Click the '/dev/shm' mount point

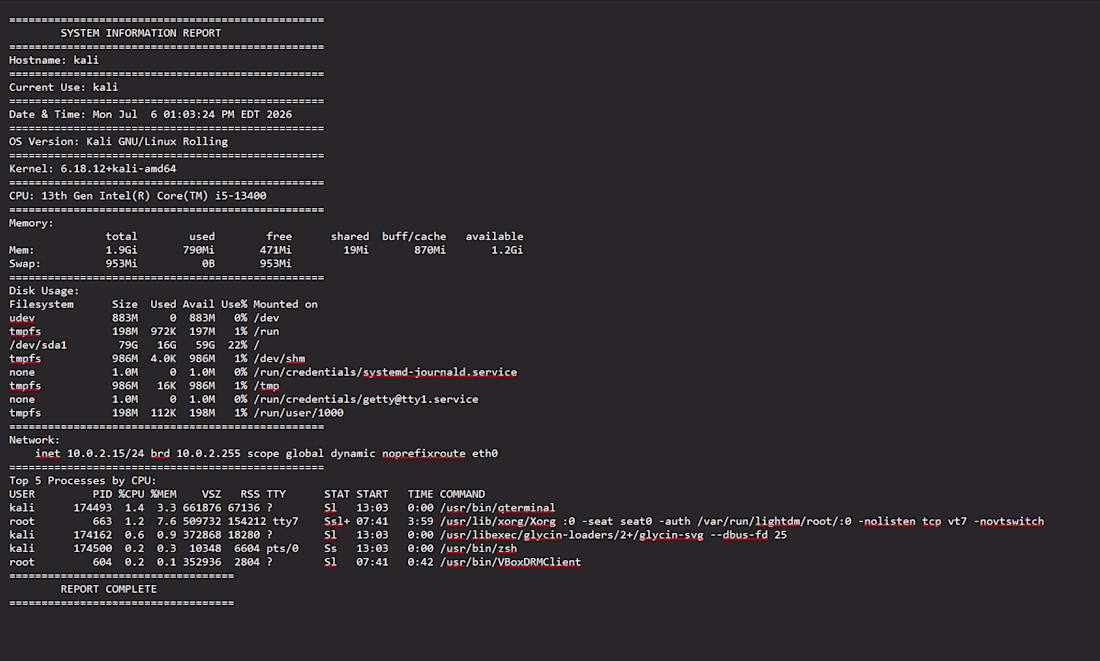(x=279, y=359)
